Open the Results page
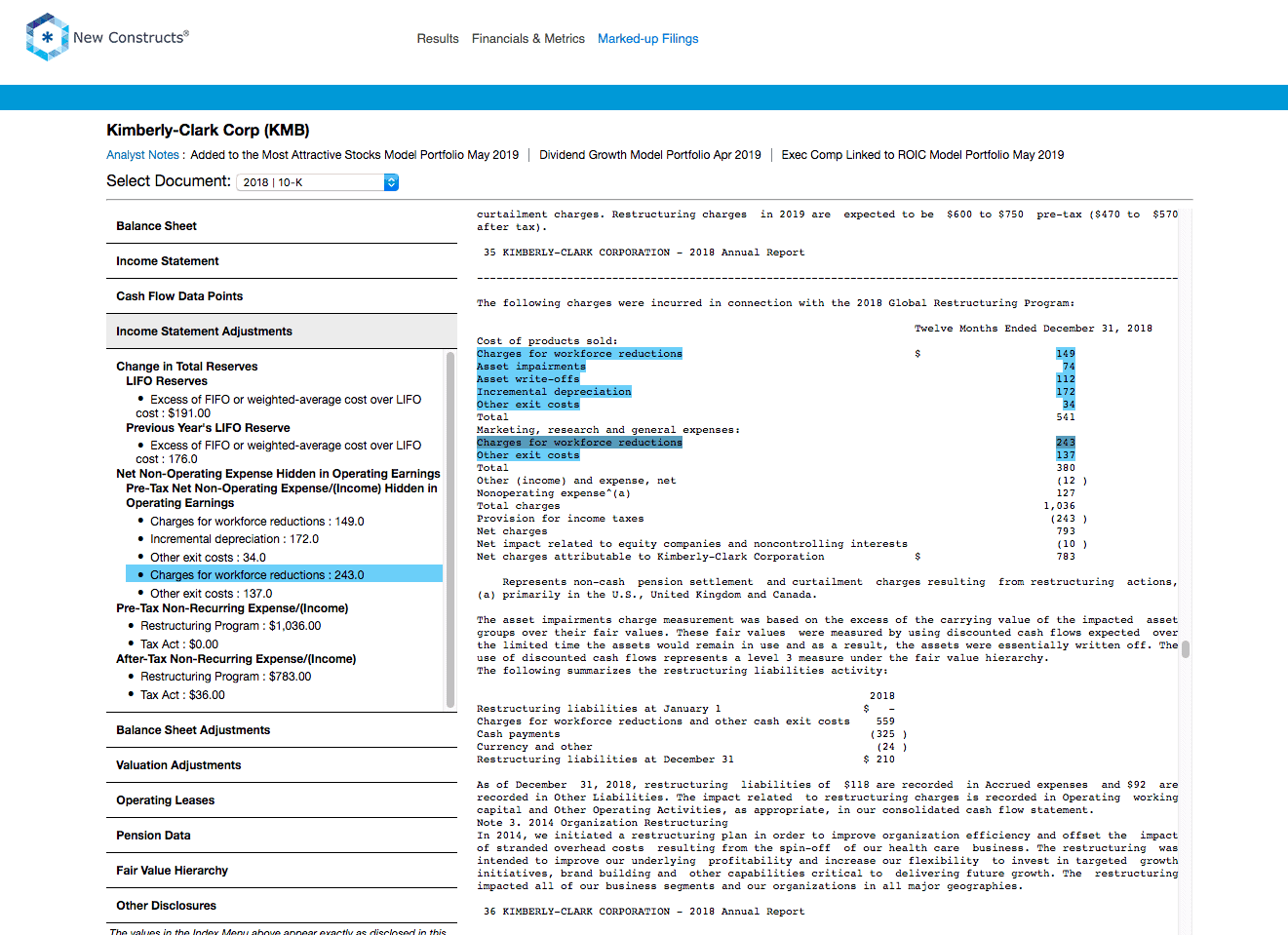Viewport: 1288px width, 935px height. point(438,39)
